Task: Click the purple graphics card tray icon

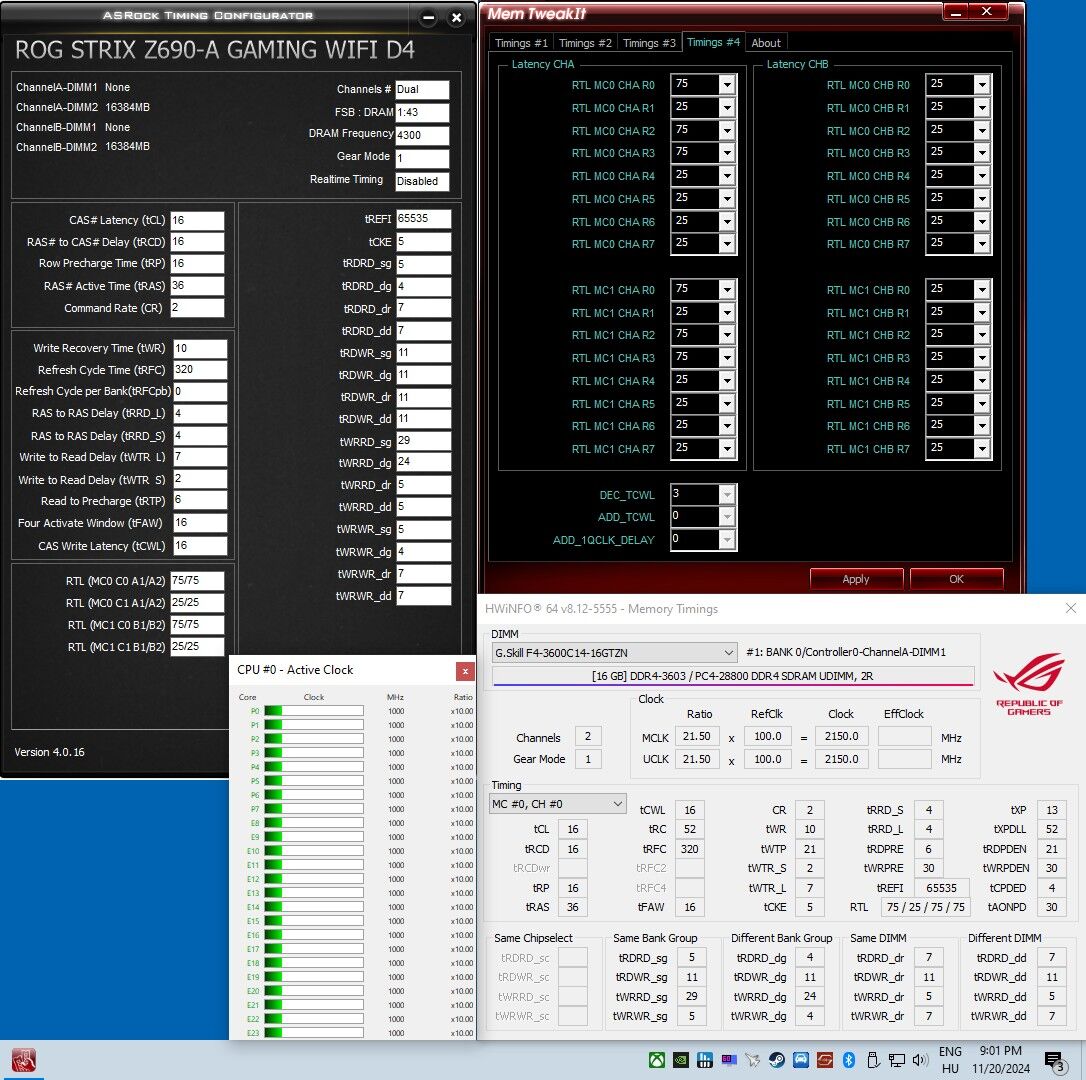Action: point(729,1060)
